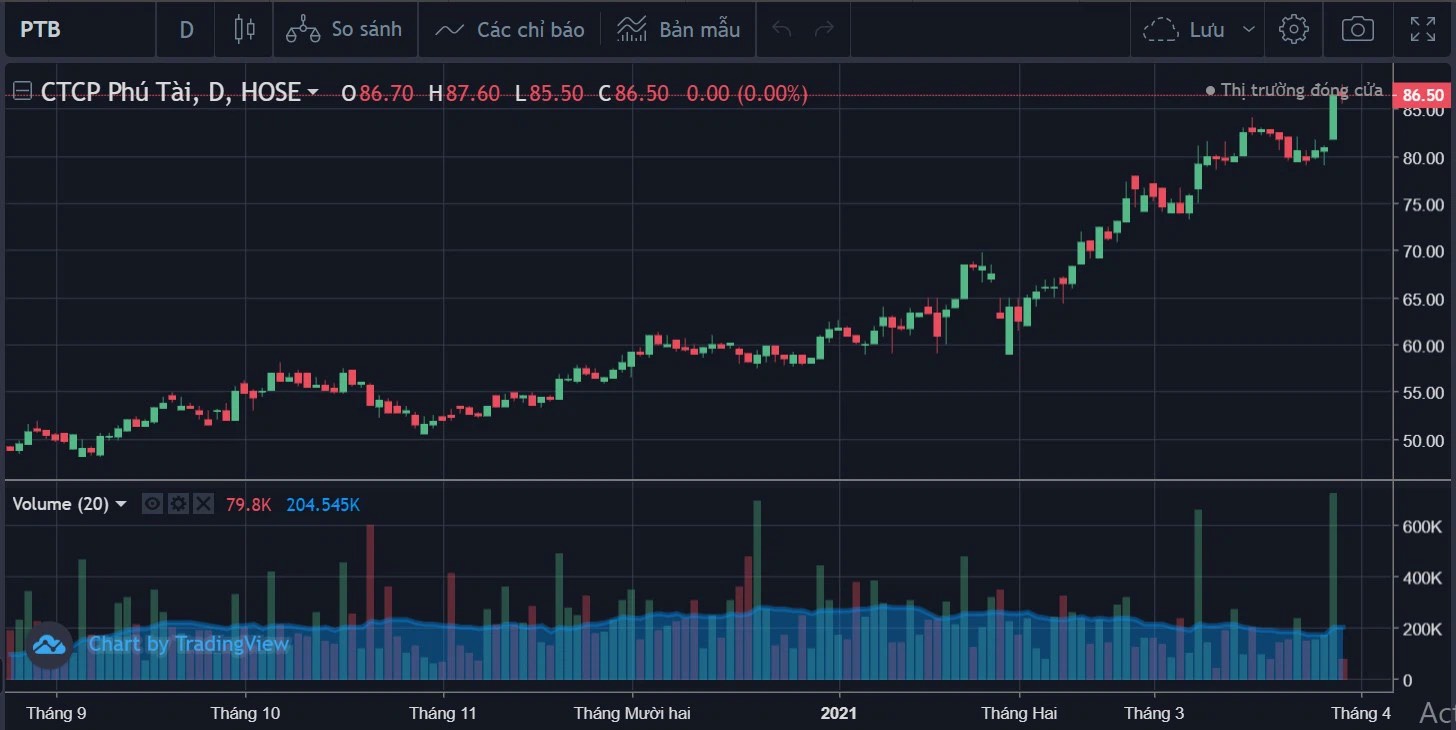Collapse the CTCP Phú Tài legend box
This screenshot has height=730, width=1456.
tap(21, 93)
